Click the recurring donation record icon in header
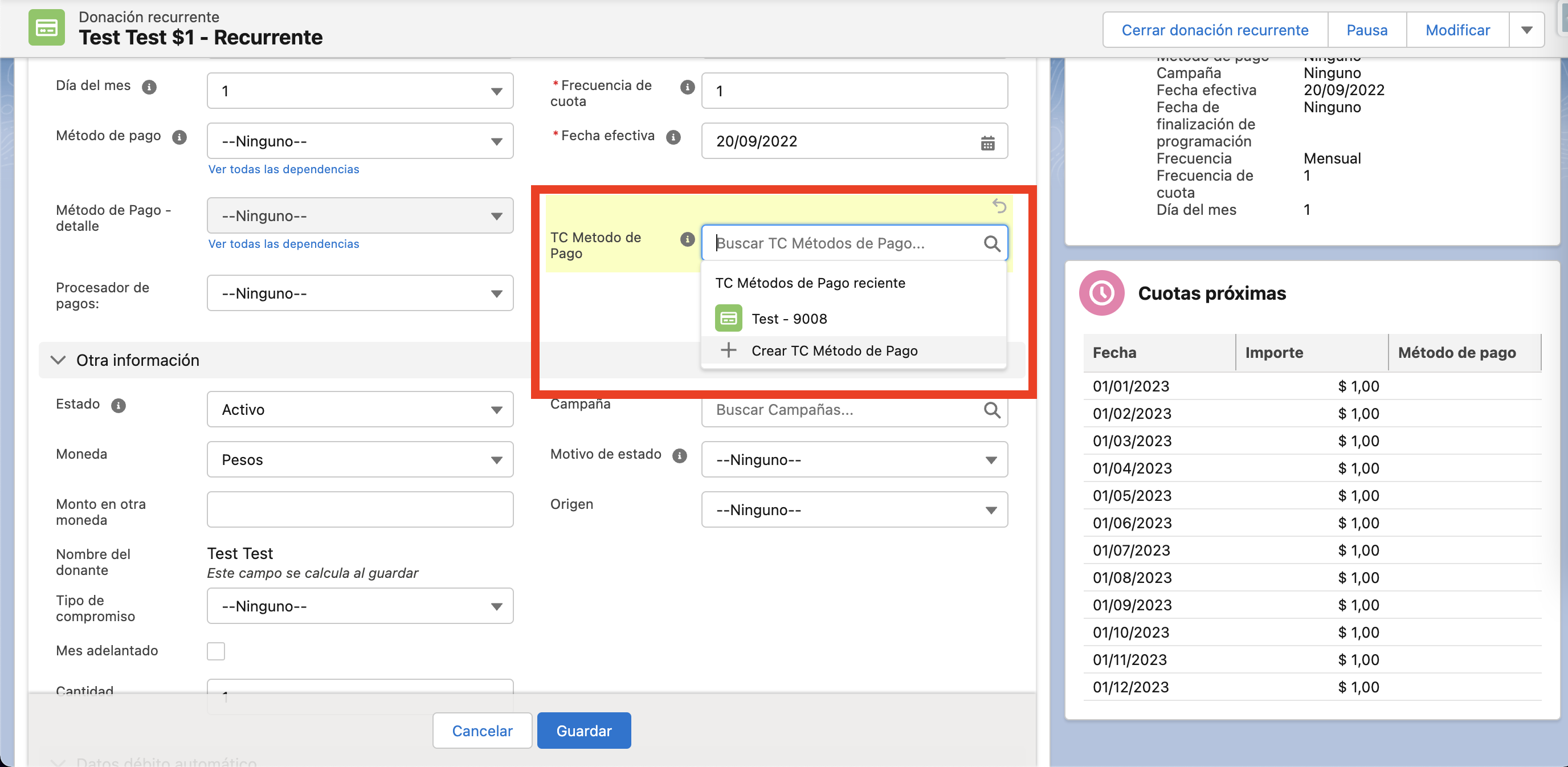 (46, 27)
